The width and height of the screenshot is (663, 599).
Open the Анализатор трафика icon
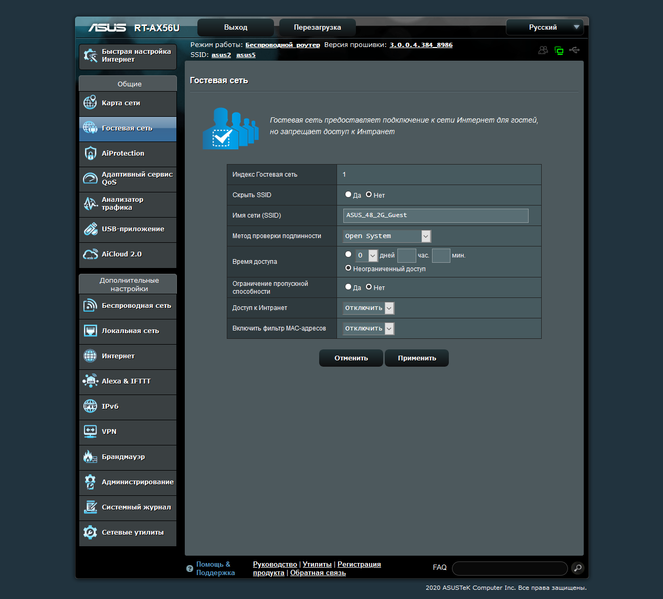tap(90, 203)
